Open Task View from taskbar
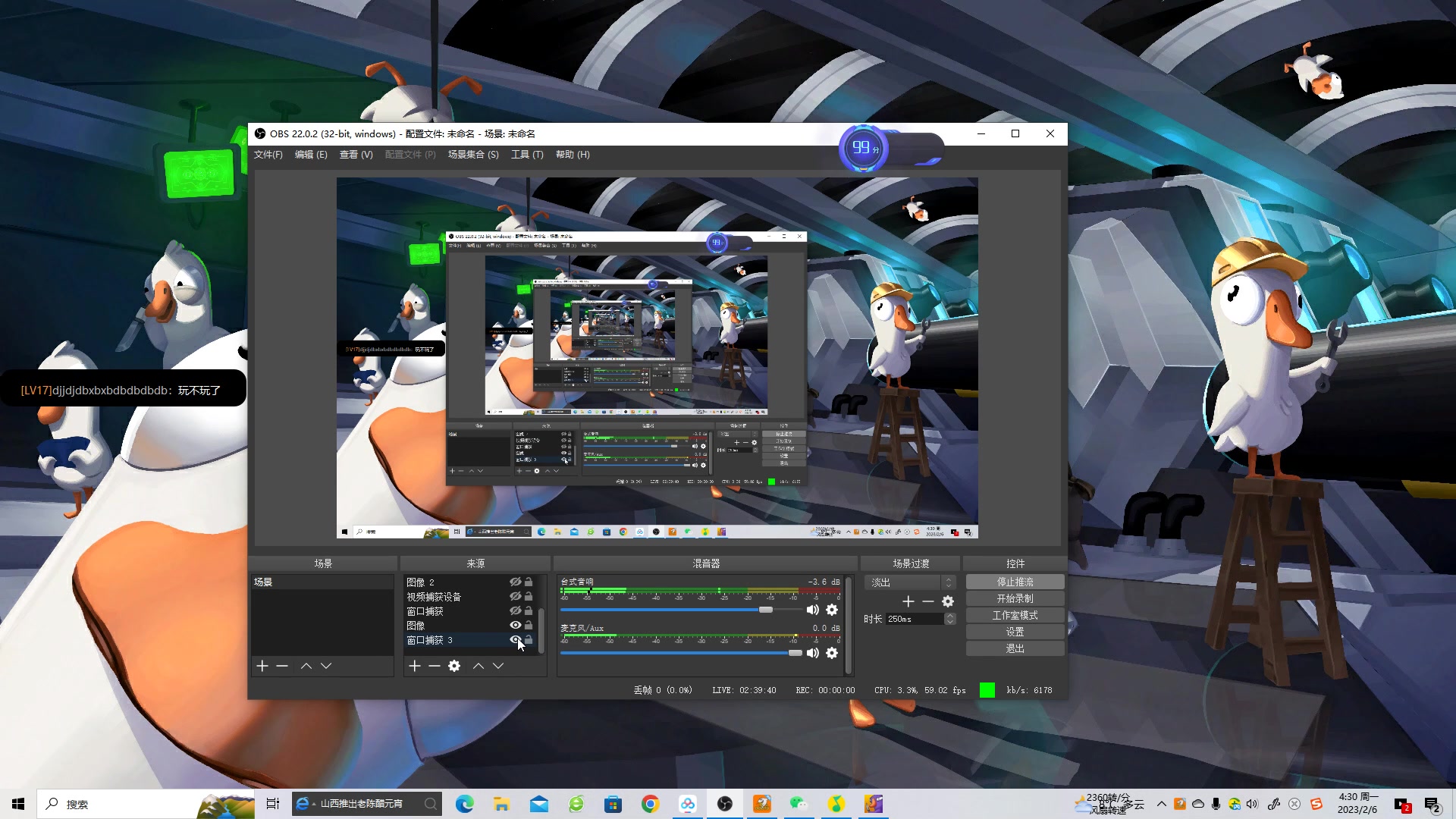 click(x=273, y=804)
